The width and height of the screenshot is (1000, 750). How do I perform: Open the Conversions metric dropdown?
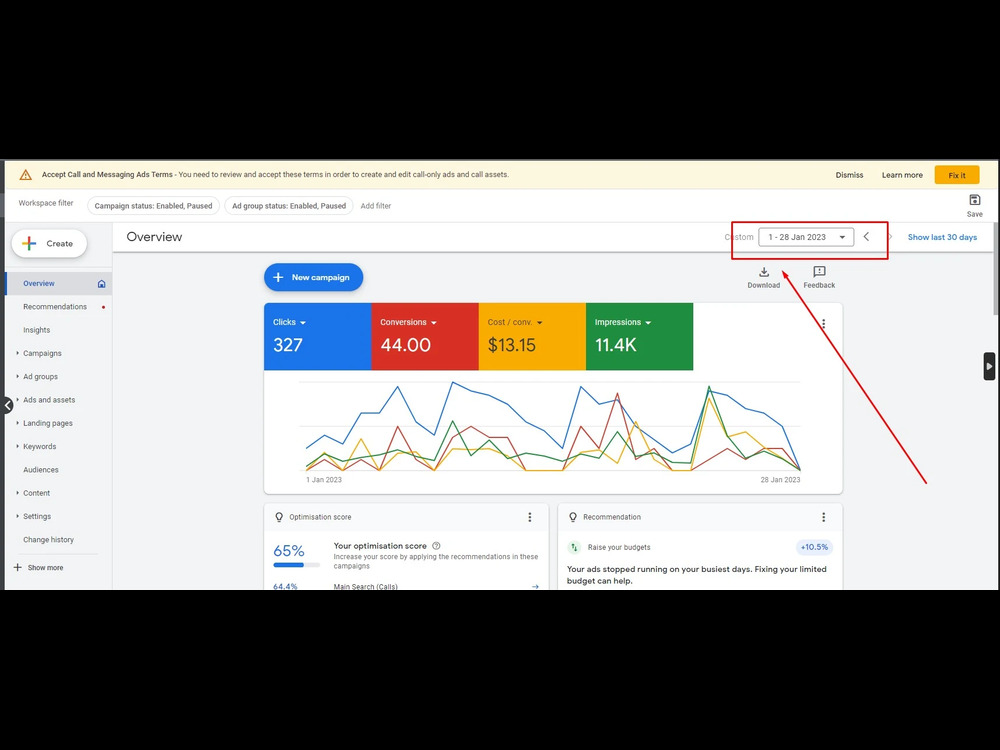tap(434, 323)
